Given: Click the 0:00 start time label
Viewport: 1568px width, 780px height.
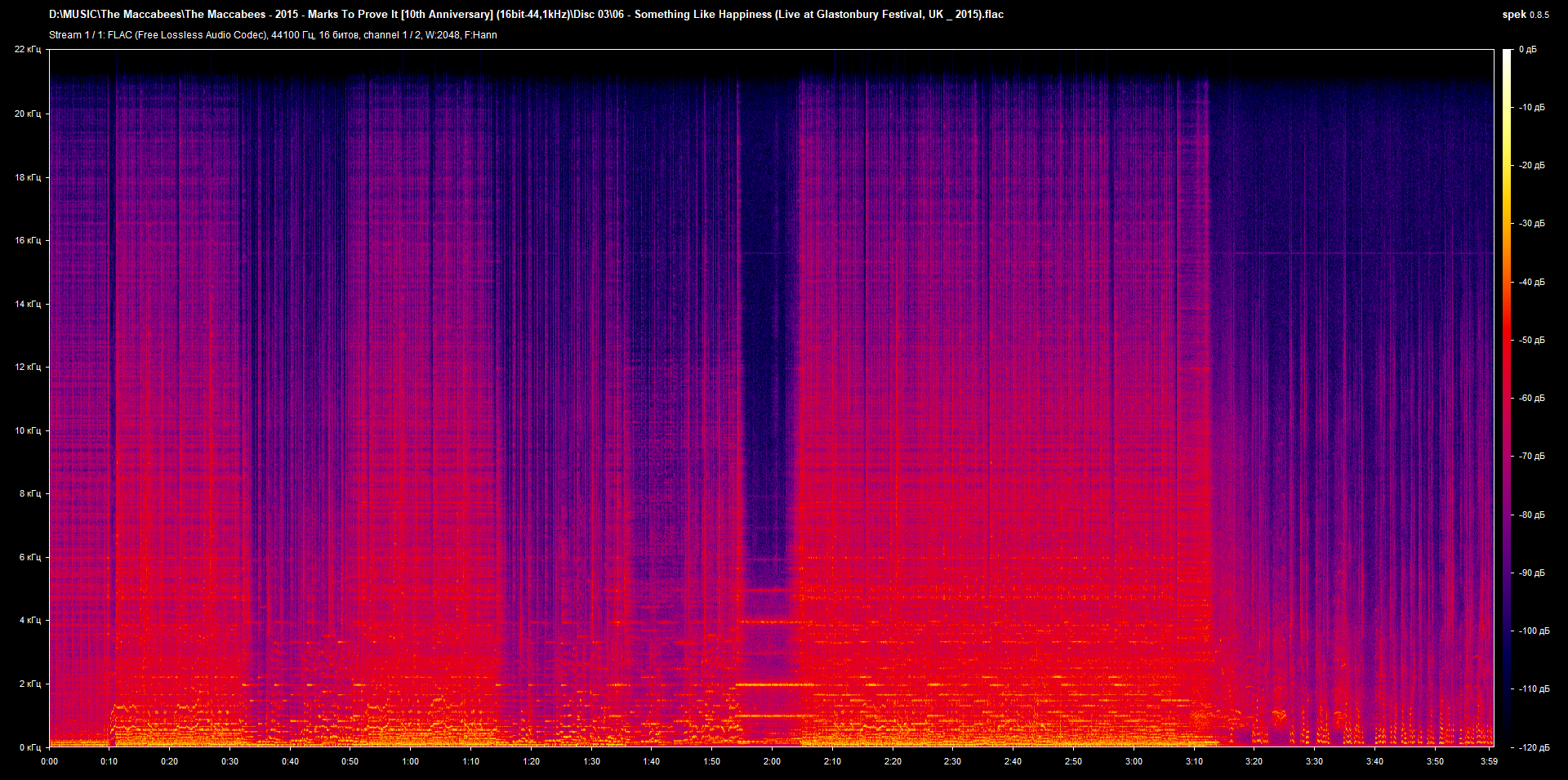Looking at the screenshot, I should coord(49,761).
